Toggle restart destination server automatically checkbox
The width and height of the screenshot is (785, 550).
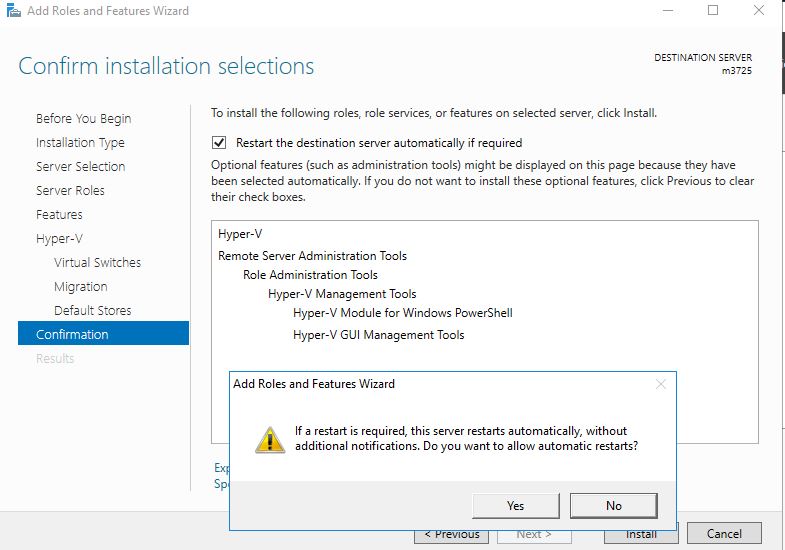(x=219, y=143)
